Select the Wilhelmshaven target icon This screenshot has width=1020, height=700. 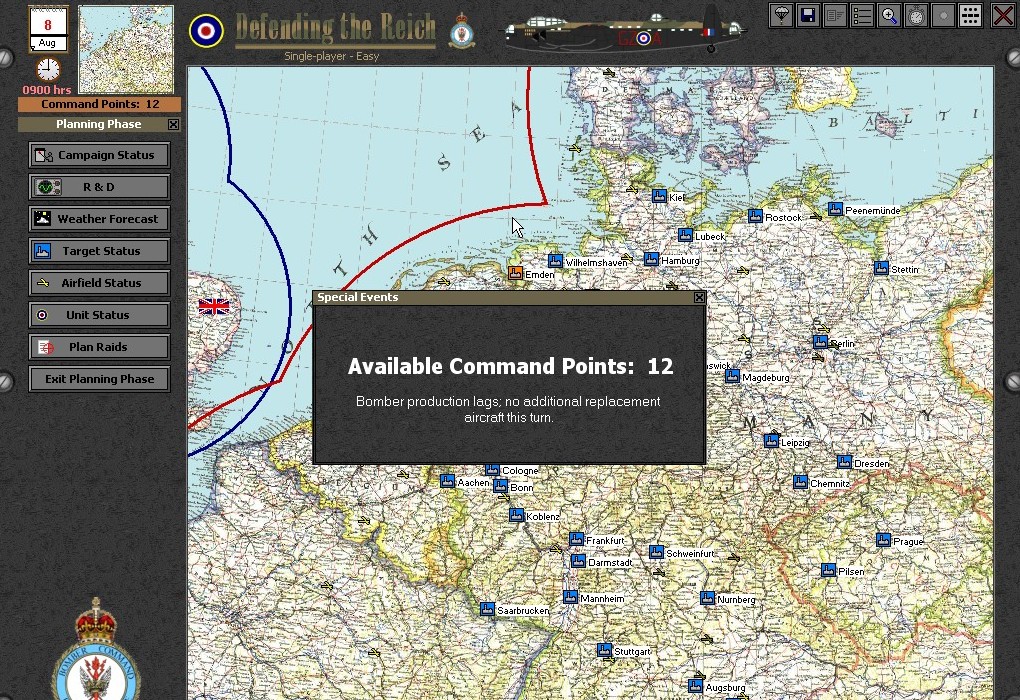tap(555, 261)
